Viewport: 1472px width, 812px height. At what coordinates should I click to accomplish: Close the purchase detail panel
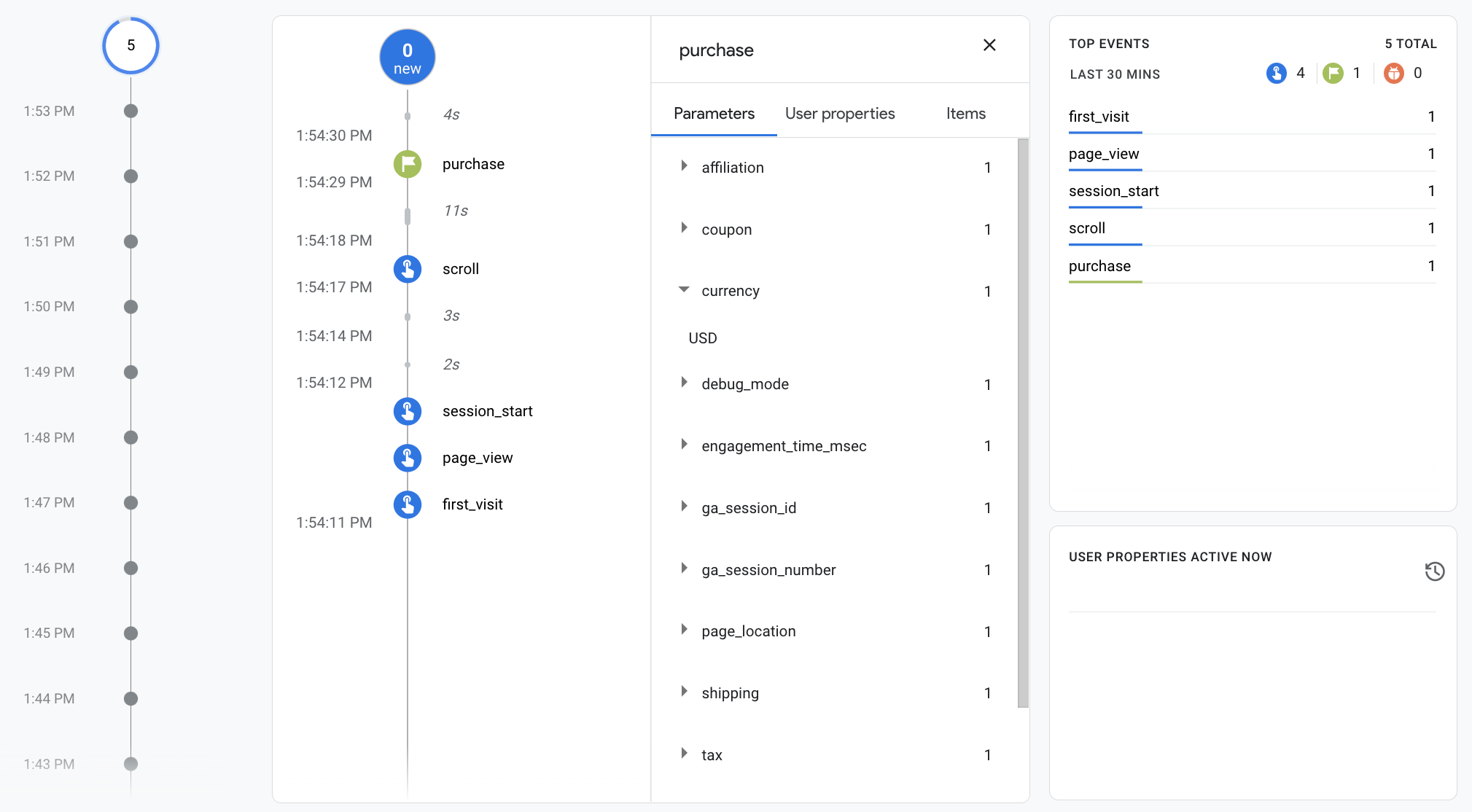(x=989, y=45)
